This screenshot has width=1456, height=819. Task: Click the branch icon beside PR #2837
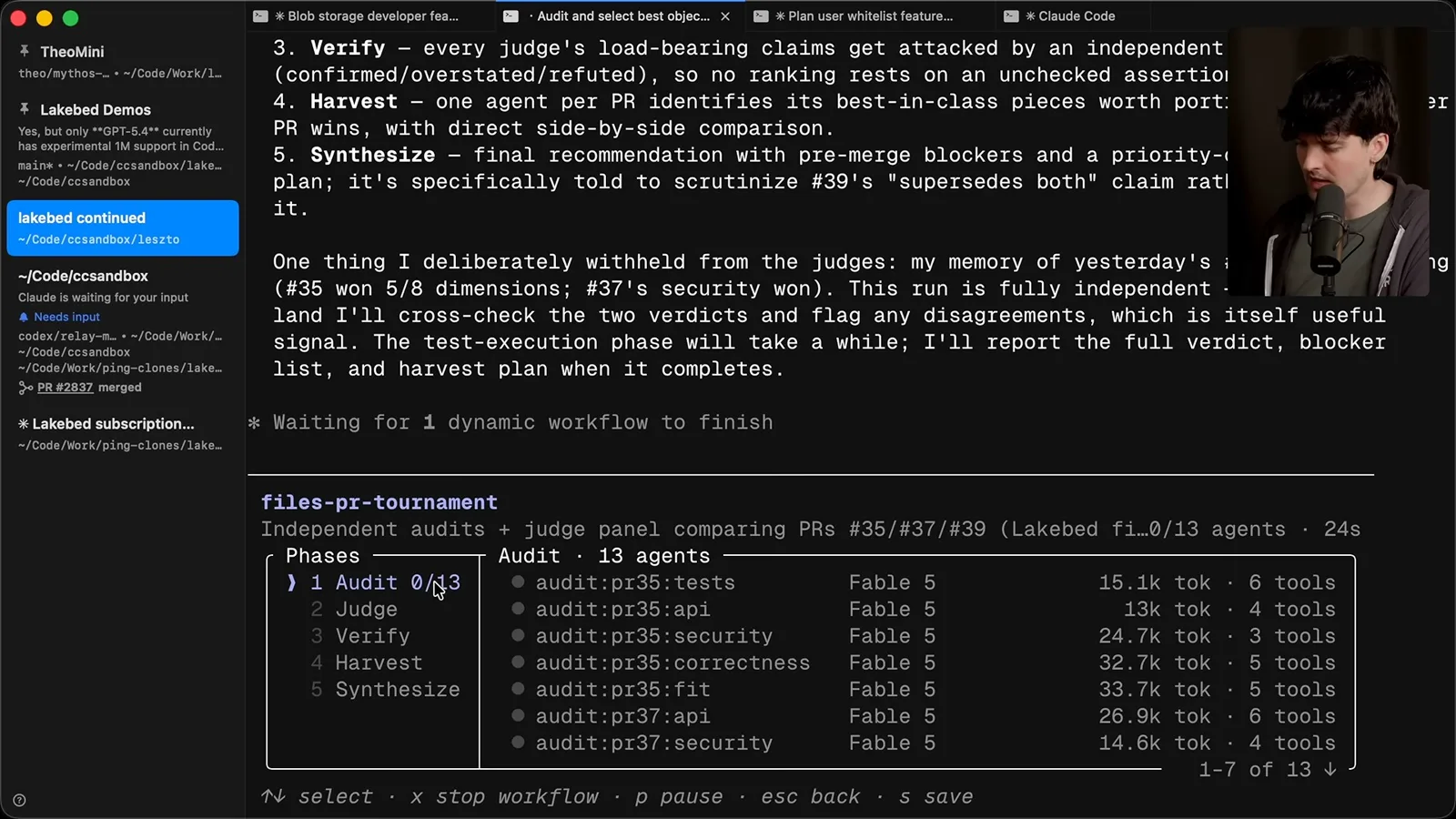tap(25, 388)
